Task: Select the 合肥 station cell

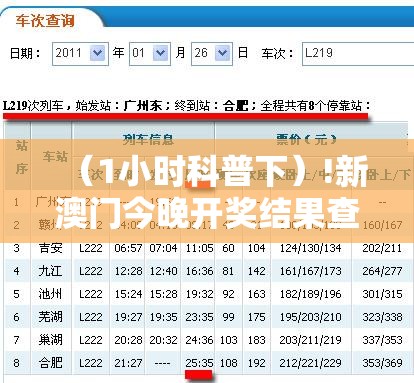Action: pos(50,363)
